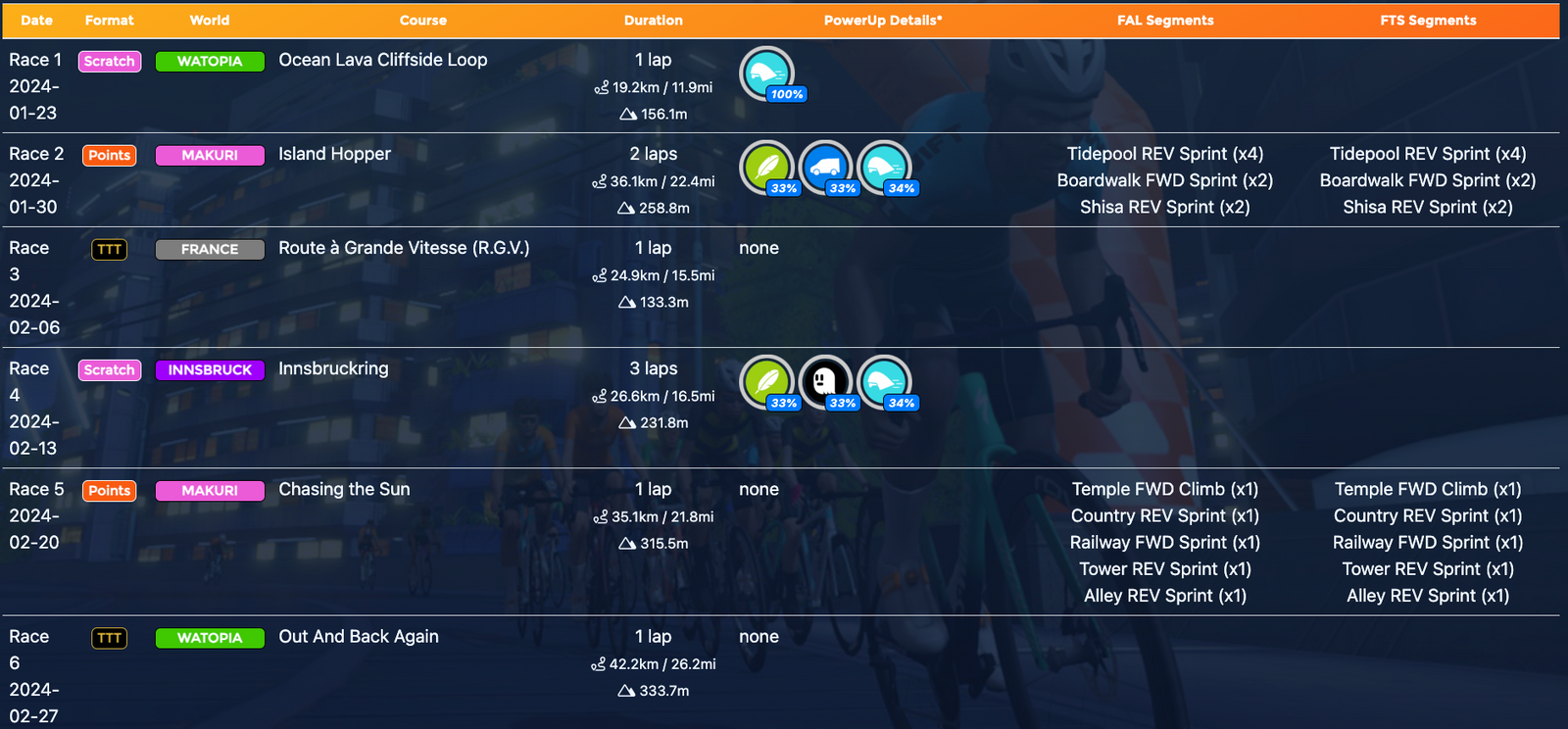1568x729 pixels.
Task: Click elevation icon beside 333.7m
Action: click(x=627, y=691)
